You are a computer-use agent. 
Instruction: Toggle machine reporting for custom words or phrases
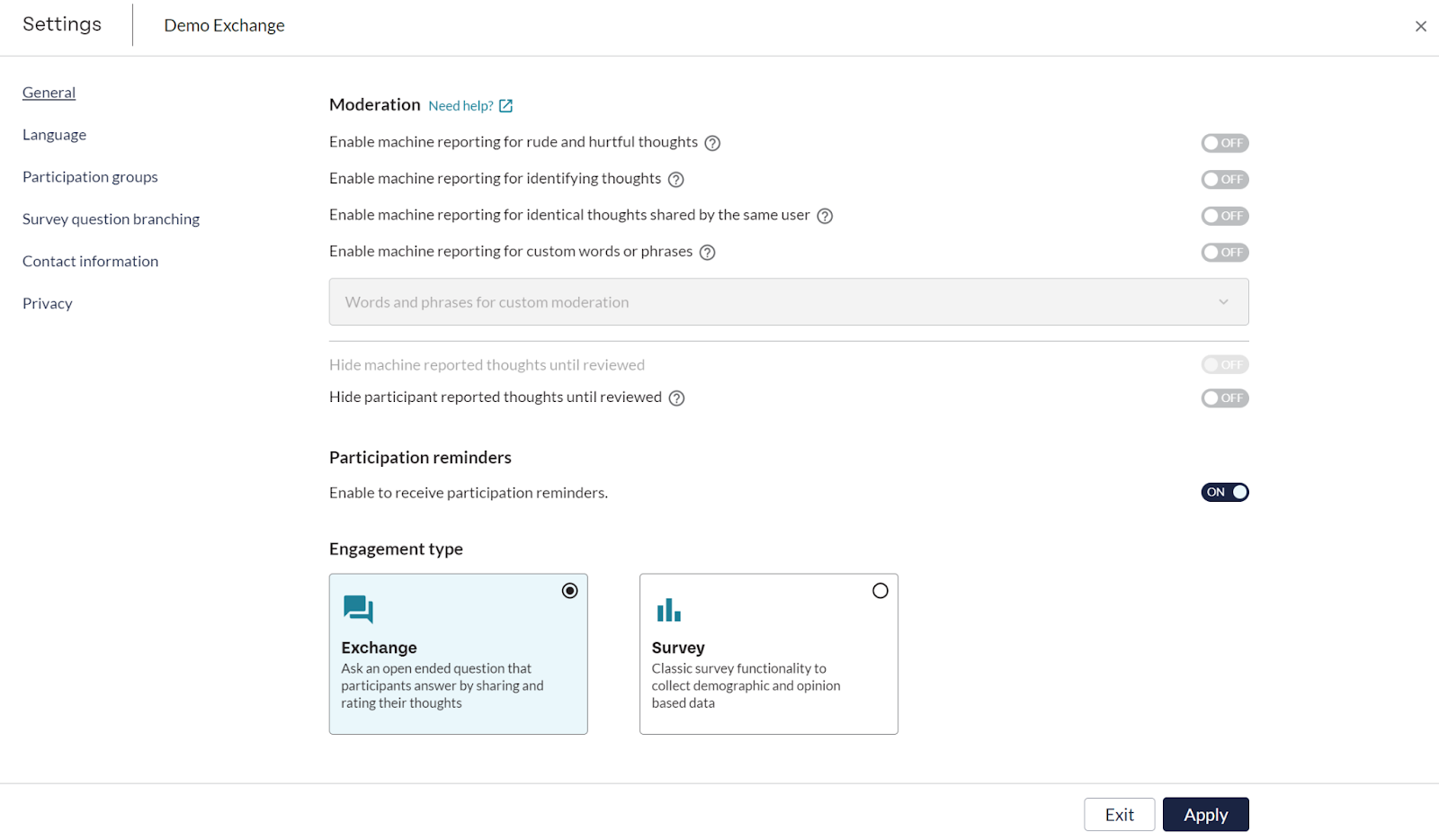(1225, 253)
